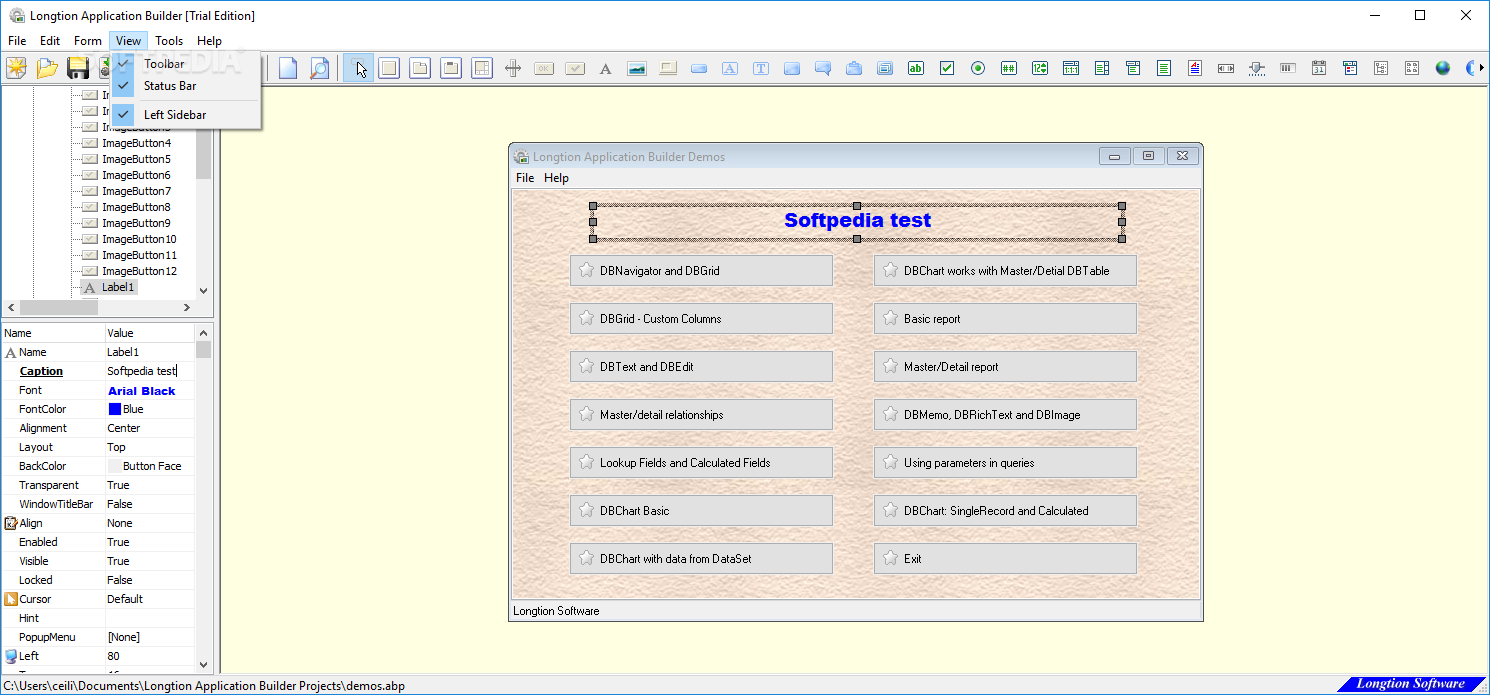Select Label1 in the component tree

point(118,287)
